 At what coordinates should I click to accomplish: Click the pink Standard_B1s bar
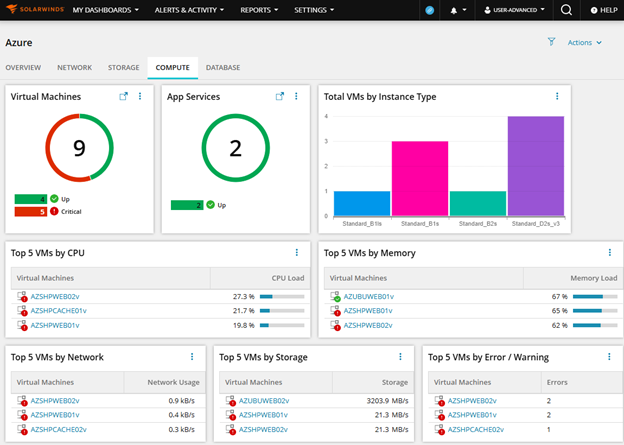point(420,178)
